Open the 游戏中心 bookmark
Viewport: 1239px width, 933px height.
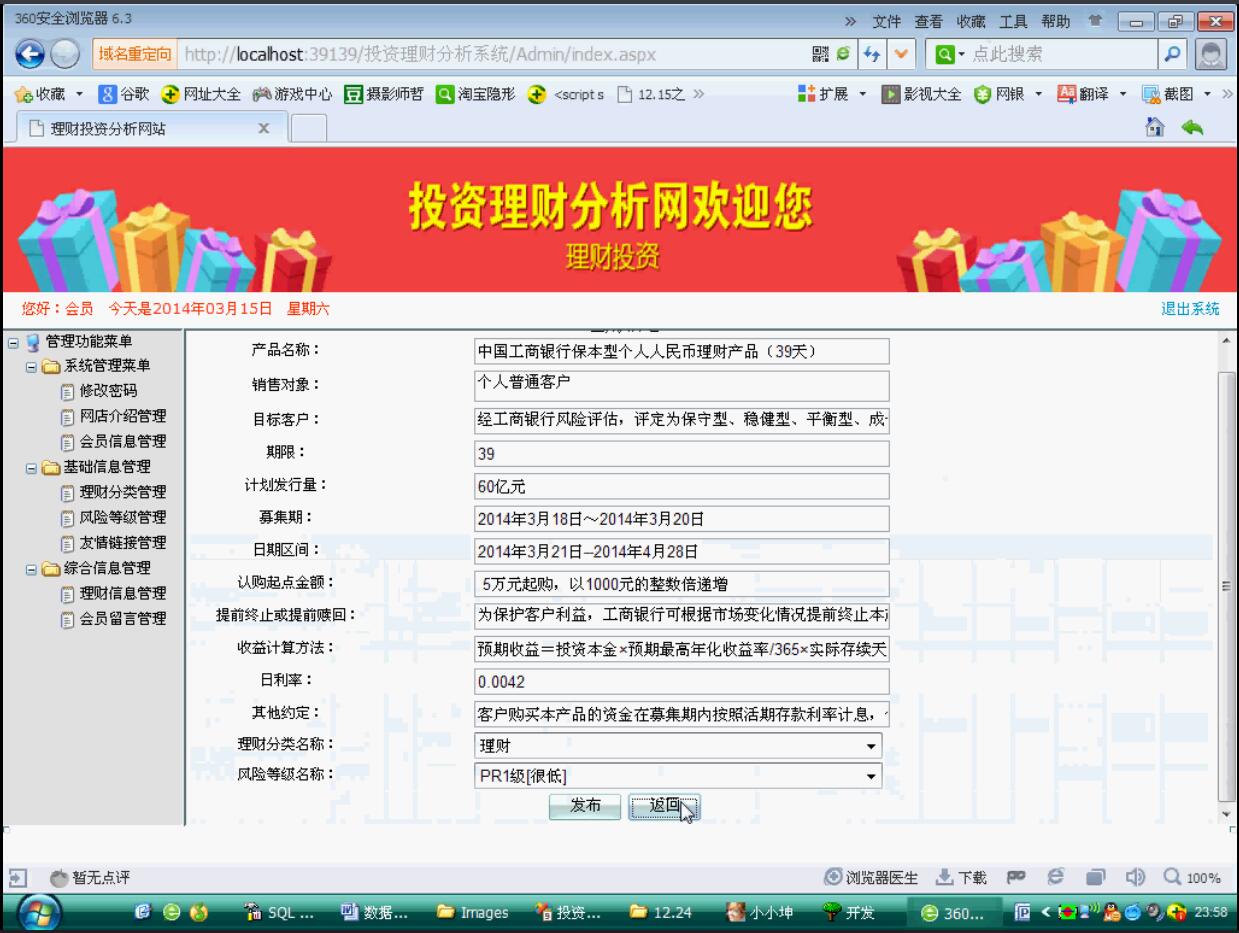pyautogui.click(x=291, y=95)
